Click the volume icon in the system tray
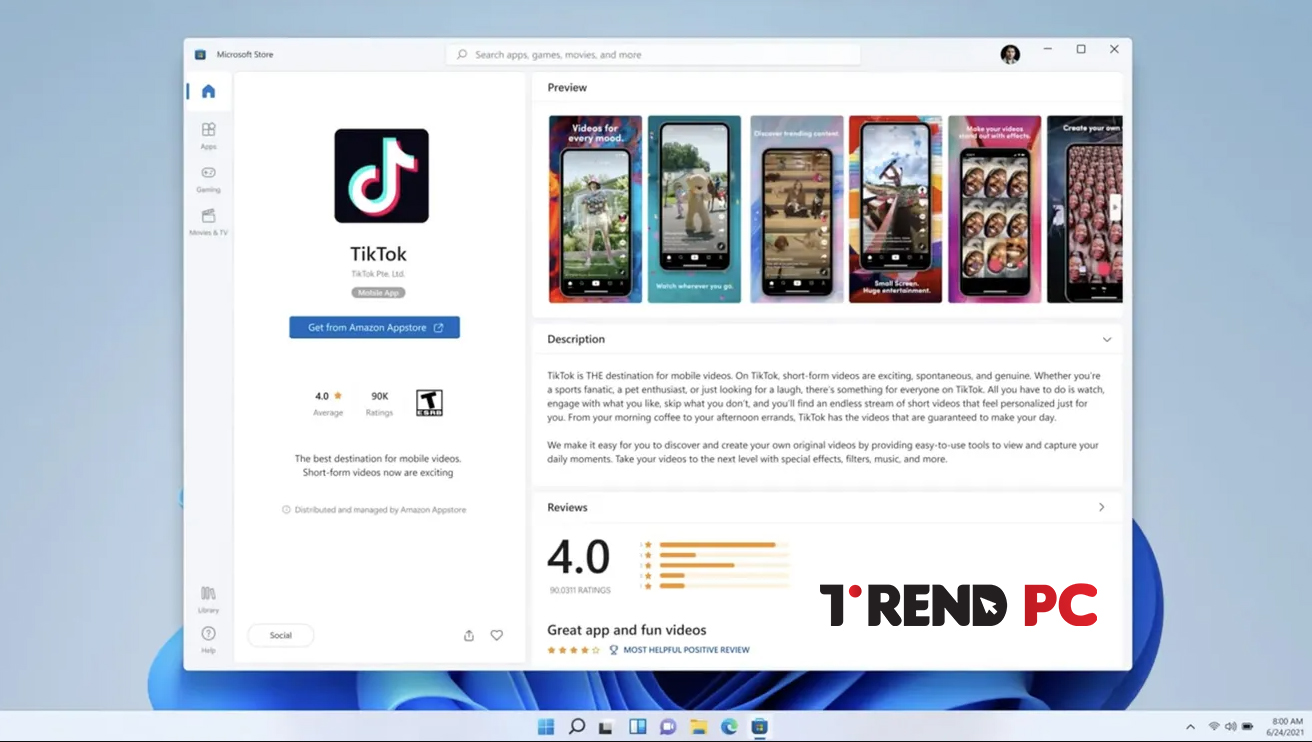The image size is (1312, 742). click(x=1230, y=726)
